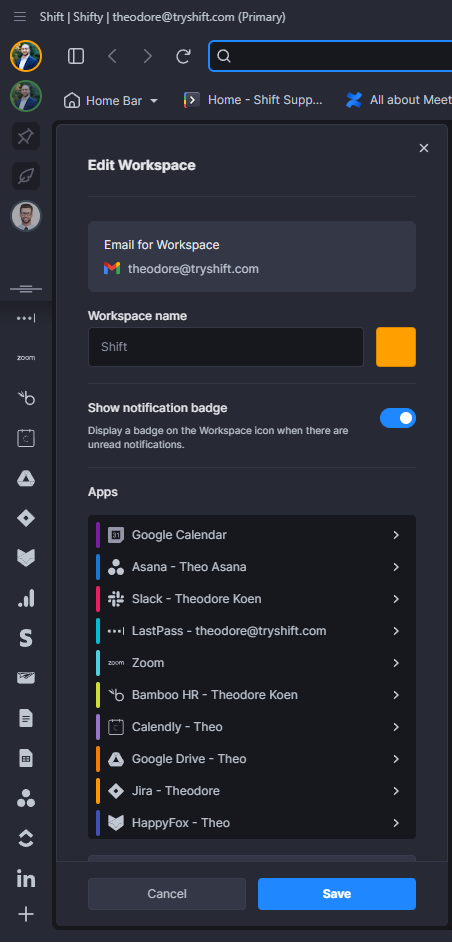Expand Calendly - Theo chevron
This screenshot has width=452, height=944.
396,727
